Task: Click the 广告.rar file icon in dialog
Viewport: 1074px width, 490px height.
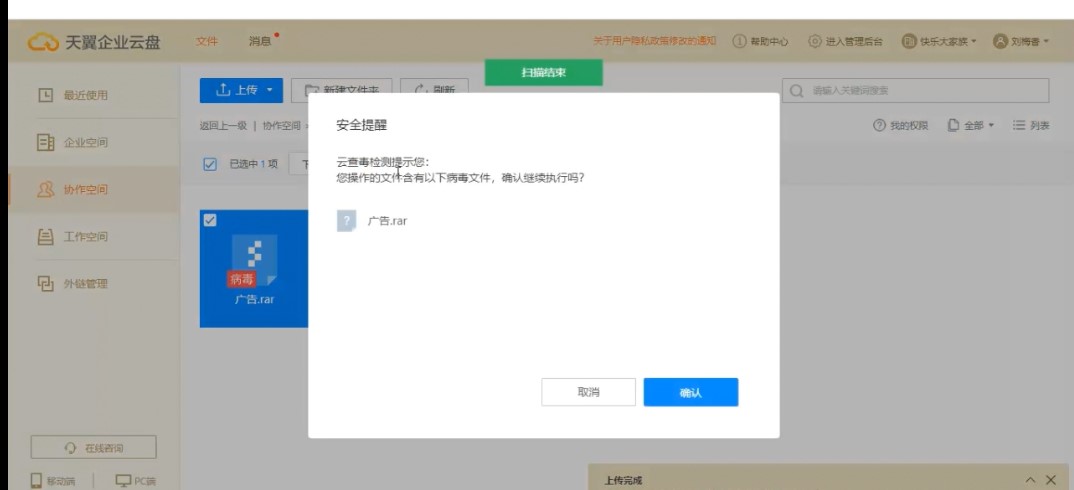Action: [x=347, y=221]
